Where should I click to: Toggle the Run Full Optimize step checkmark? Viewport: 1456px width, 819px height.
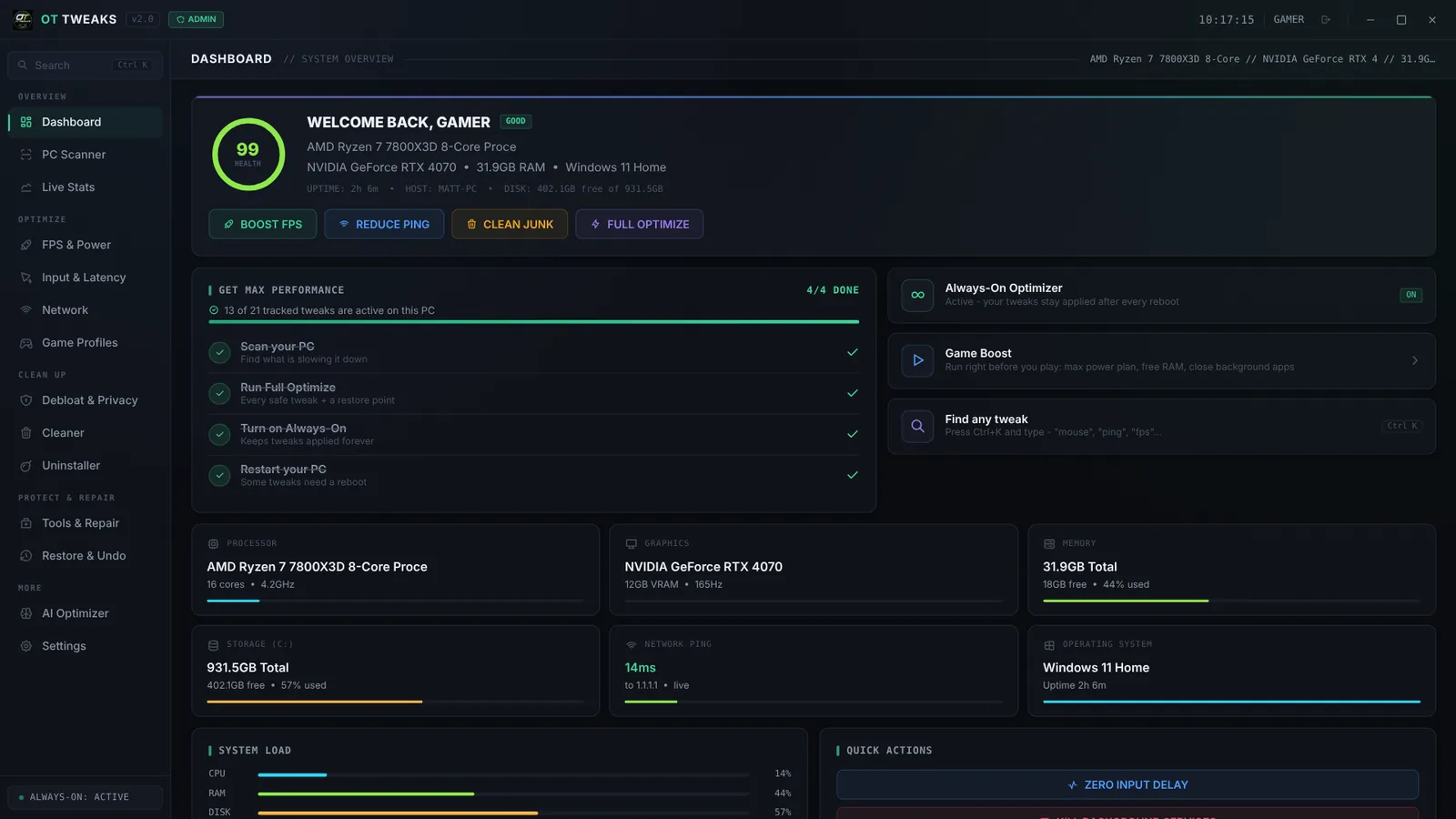[219, 393]
